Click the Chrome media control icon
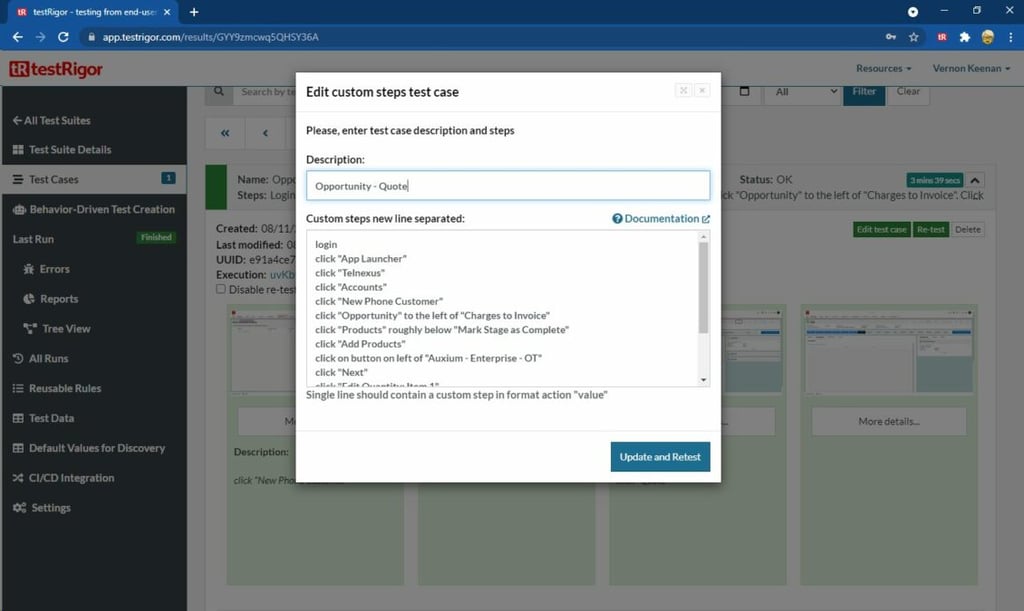The width and height of the screenshot is (1024, 611). tap(913, 12)
